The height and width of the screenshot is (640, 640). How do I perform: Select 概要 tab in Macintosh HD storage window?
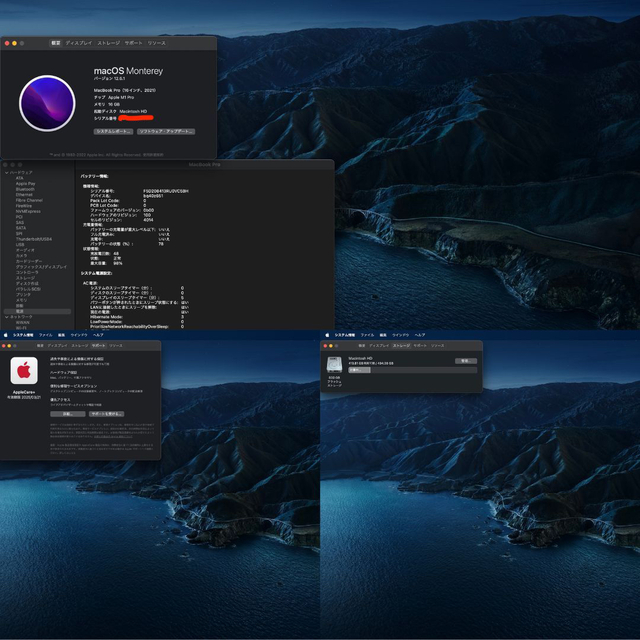tap(362, 346)
